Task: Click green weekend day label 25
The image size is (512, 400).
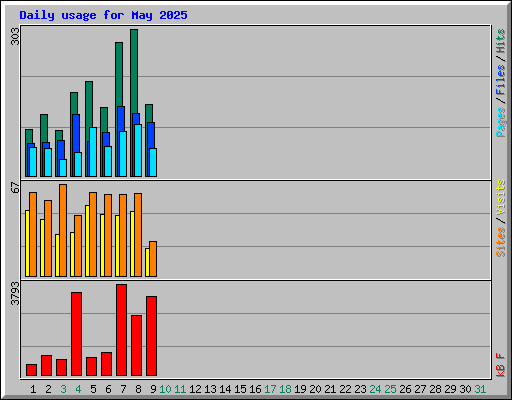Action: pos(390,389)
